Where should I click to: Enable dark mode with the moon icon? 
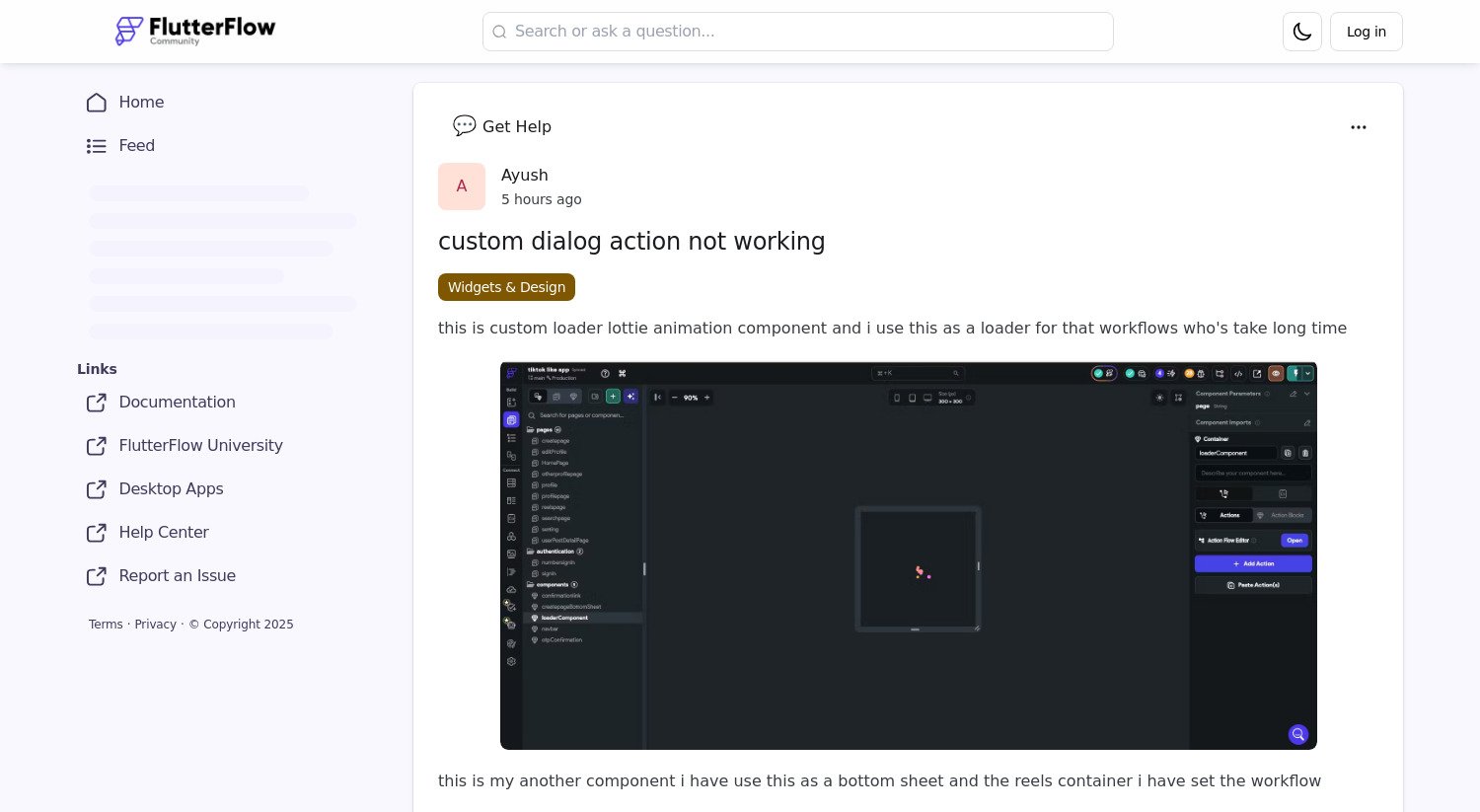pos(1301,32)
